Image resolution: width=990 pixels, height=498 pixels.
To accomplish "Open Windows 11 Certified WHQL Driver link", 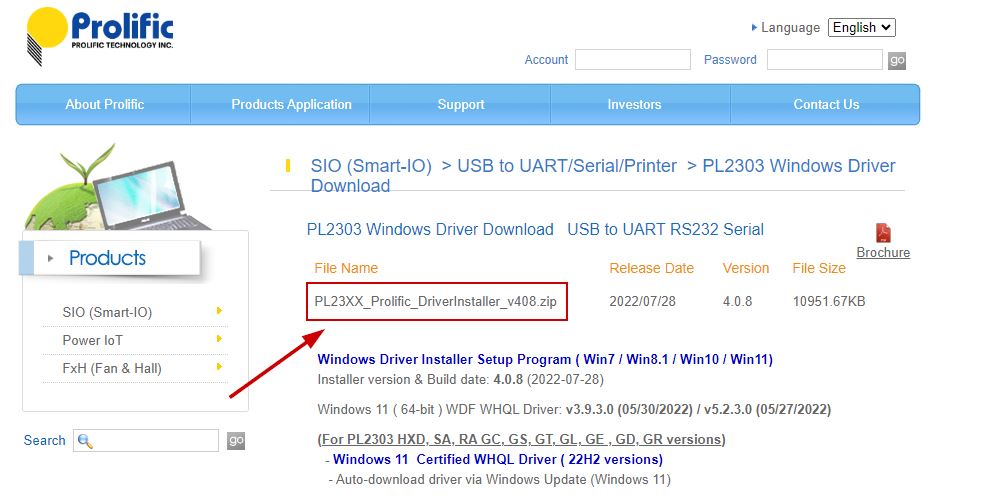I will tap(498, 459).
